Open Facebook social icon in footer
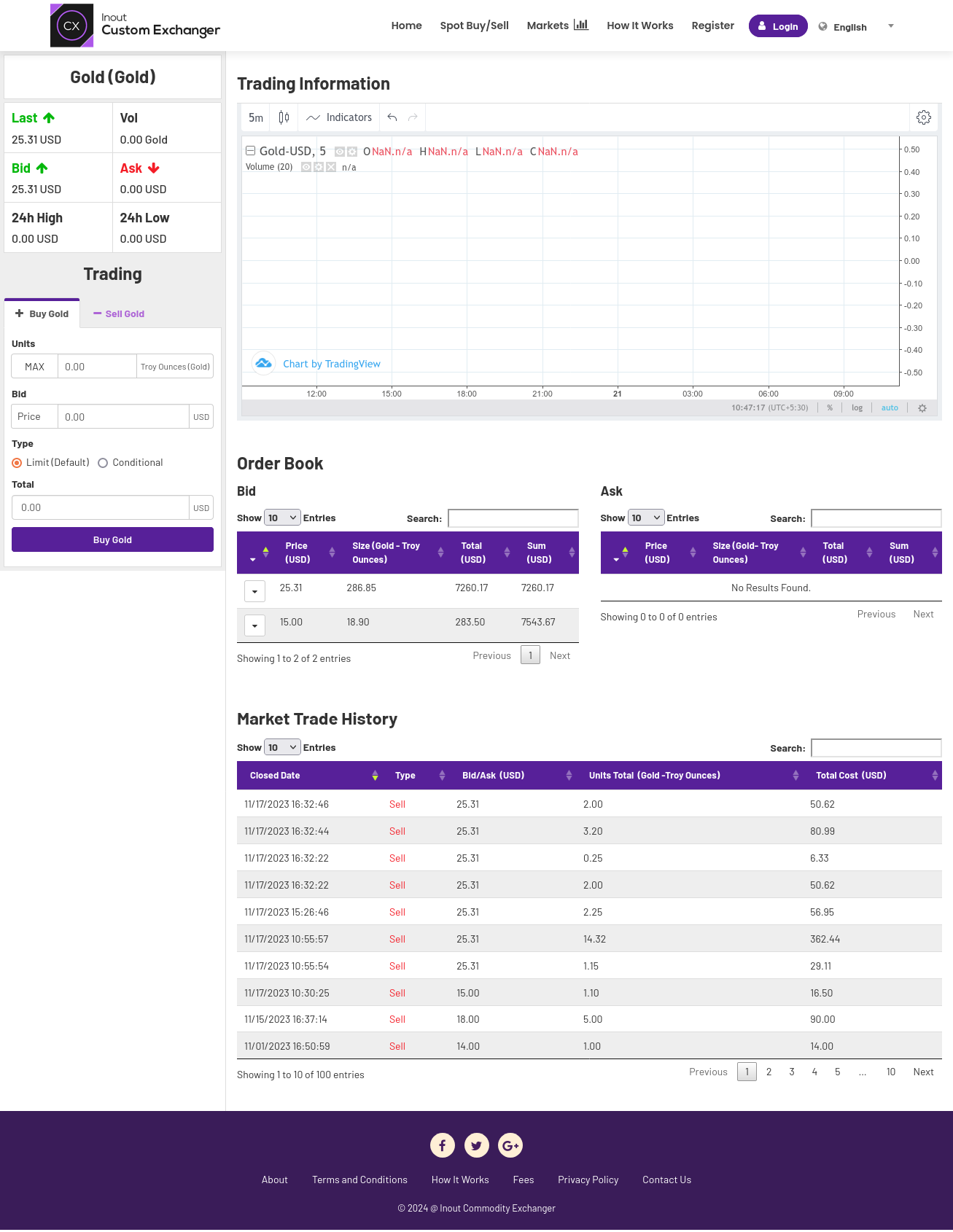953x1232 pixels. click(443, 1145)
